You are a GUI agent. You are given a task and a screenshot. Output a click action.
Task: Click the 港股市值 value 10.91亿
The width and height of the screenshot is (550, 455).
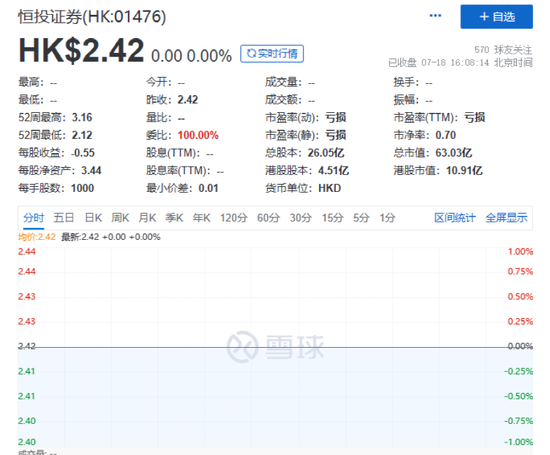coord(464,170)
